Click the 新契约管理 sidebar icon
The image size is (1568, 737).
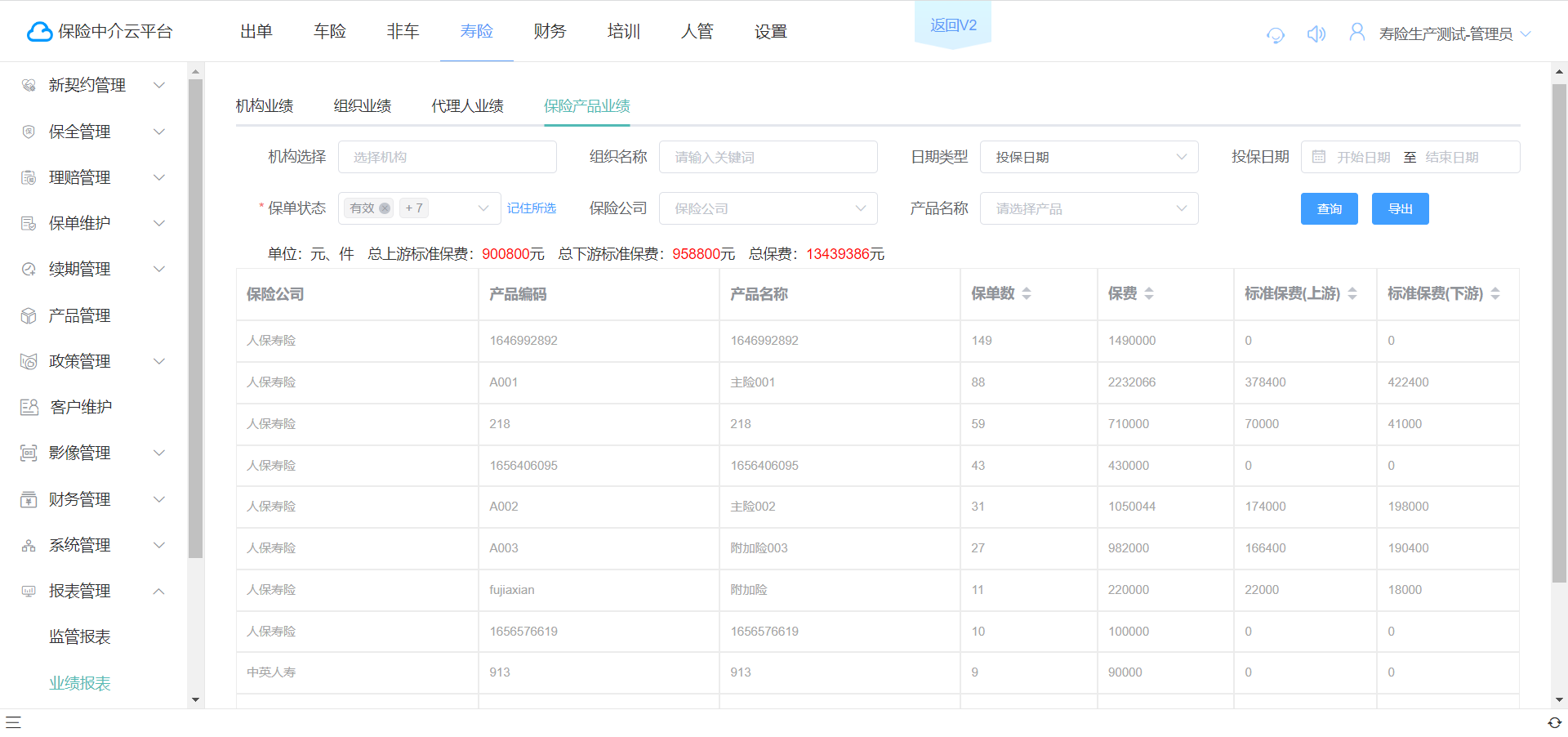tap(29, 85)
